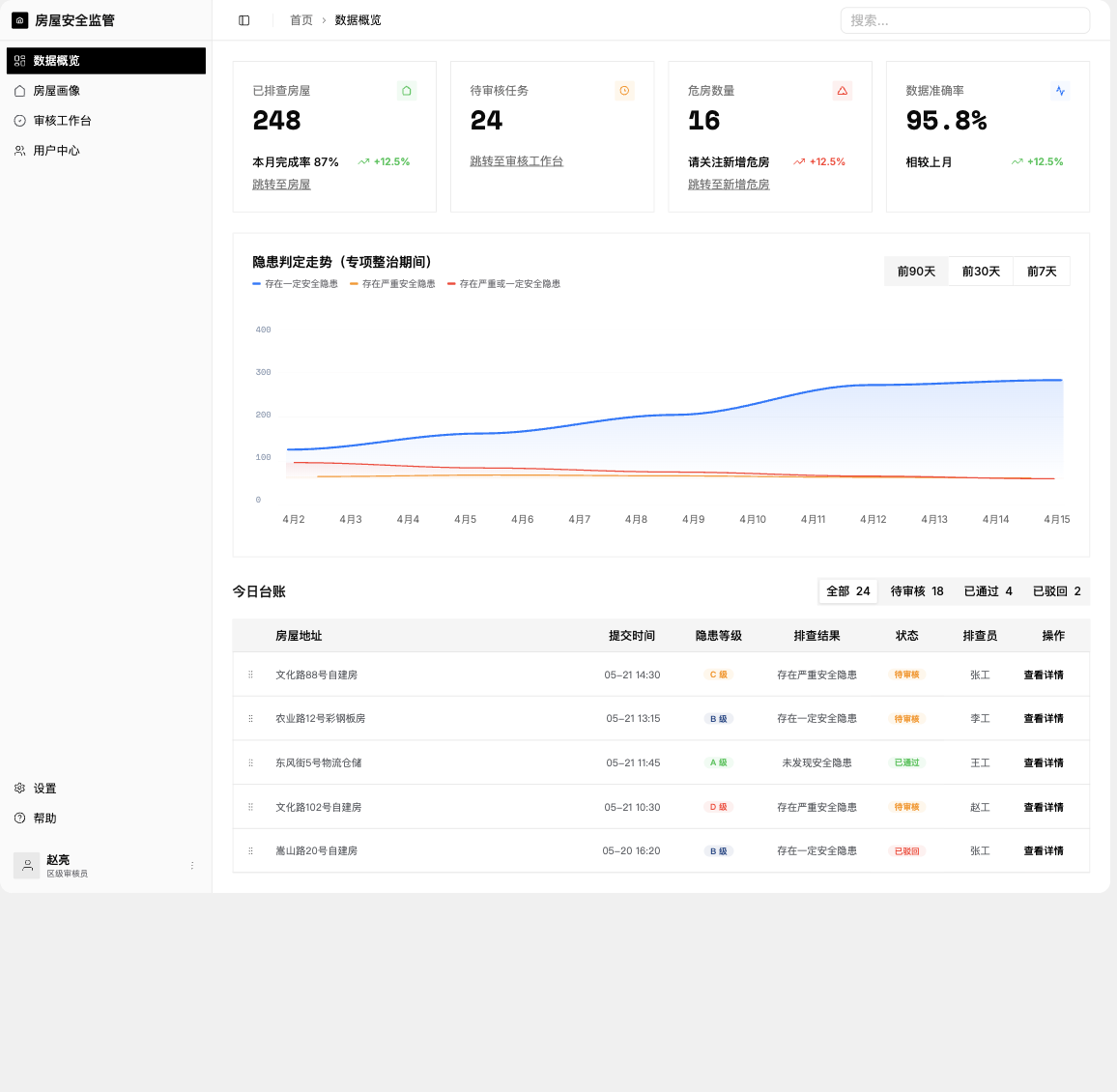
Task: Switch to 已驳回 2 tab
Action: point(1056,591)
